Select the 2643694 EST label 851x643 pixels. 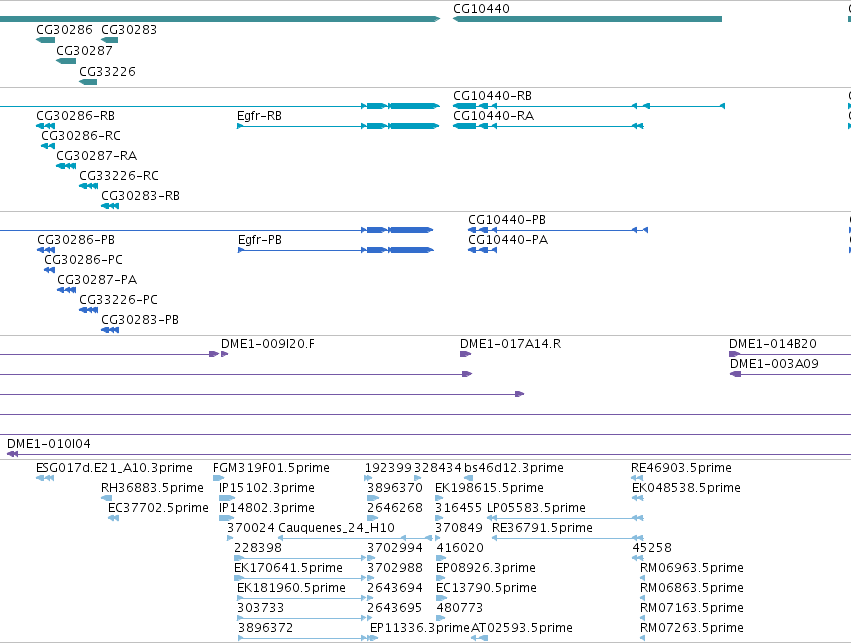pyautogui.click(x=395, y=589)
